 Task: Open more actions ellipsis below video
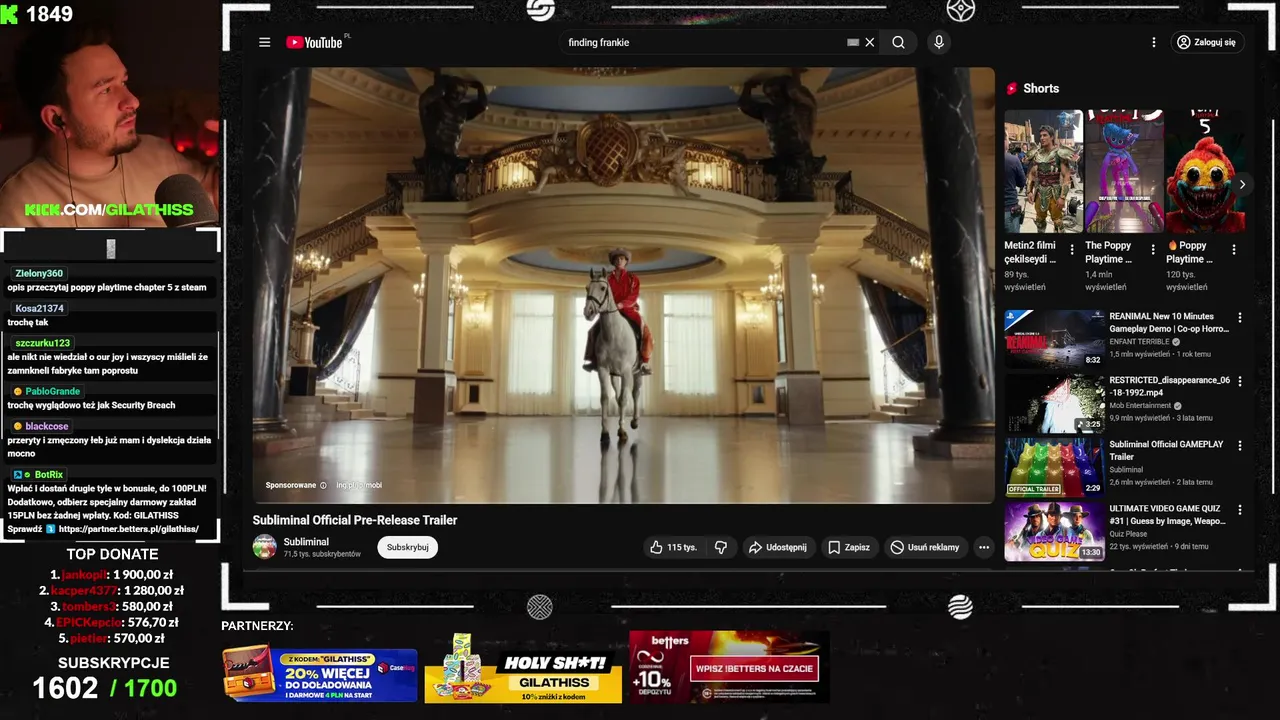pyautogui.click(x=984, y=547)
